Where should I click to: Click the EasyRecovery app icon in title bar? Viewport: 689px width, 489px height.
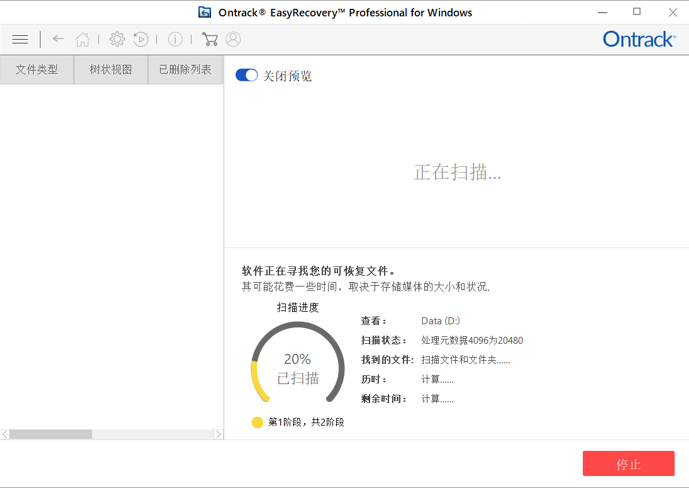[x=204, y=12]
